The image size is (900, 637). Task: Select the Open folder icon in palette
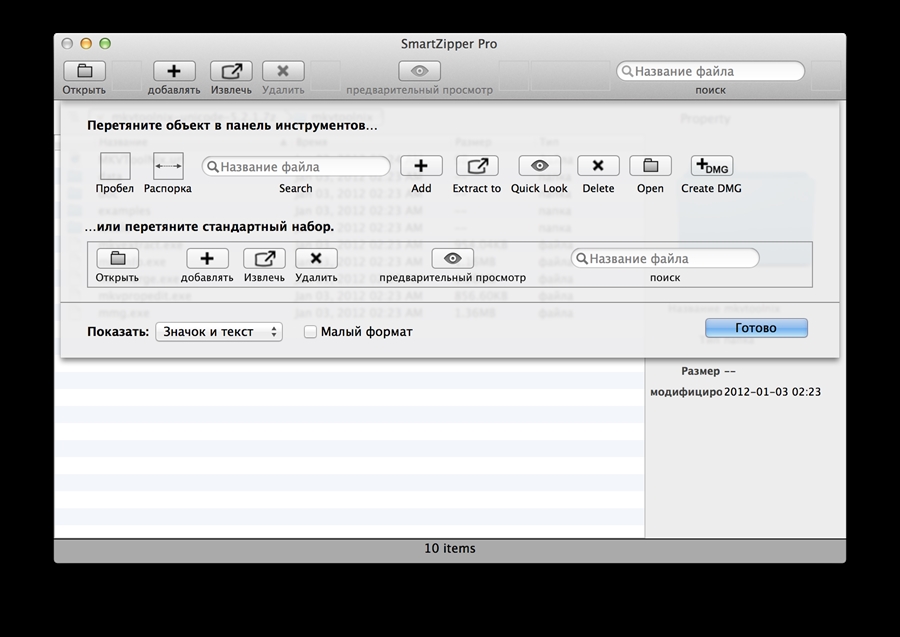click(650, 166)
